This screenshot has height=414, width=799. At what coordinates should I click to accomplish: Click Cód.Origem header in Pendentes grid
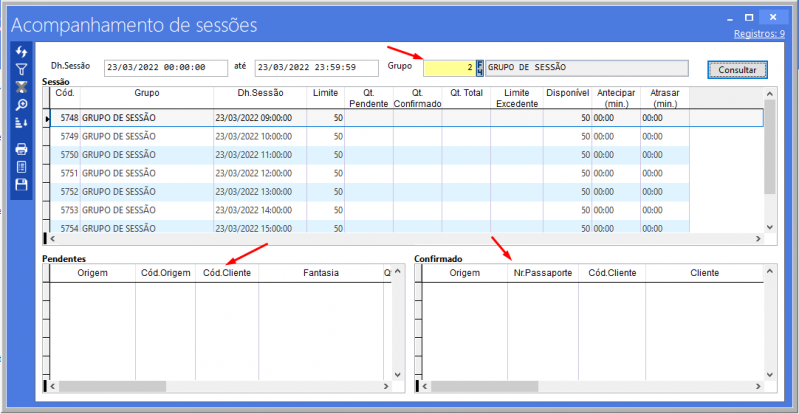coord(166,273)
